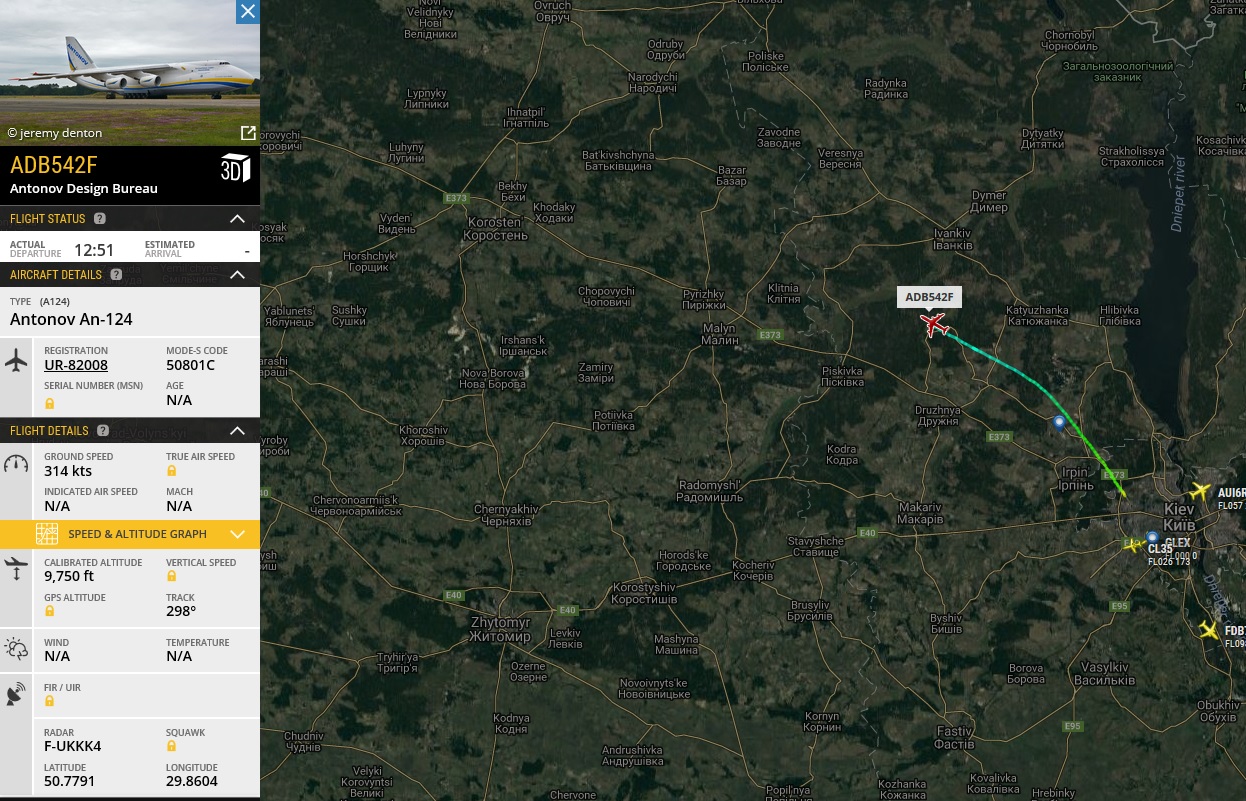This screenshot has width=1246, height=801.
Task: Click the Squawk padlock icon
Action: coord(172,747)
